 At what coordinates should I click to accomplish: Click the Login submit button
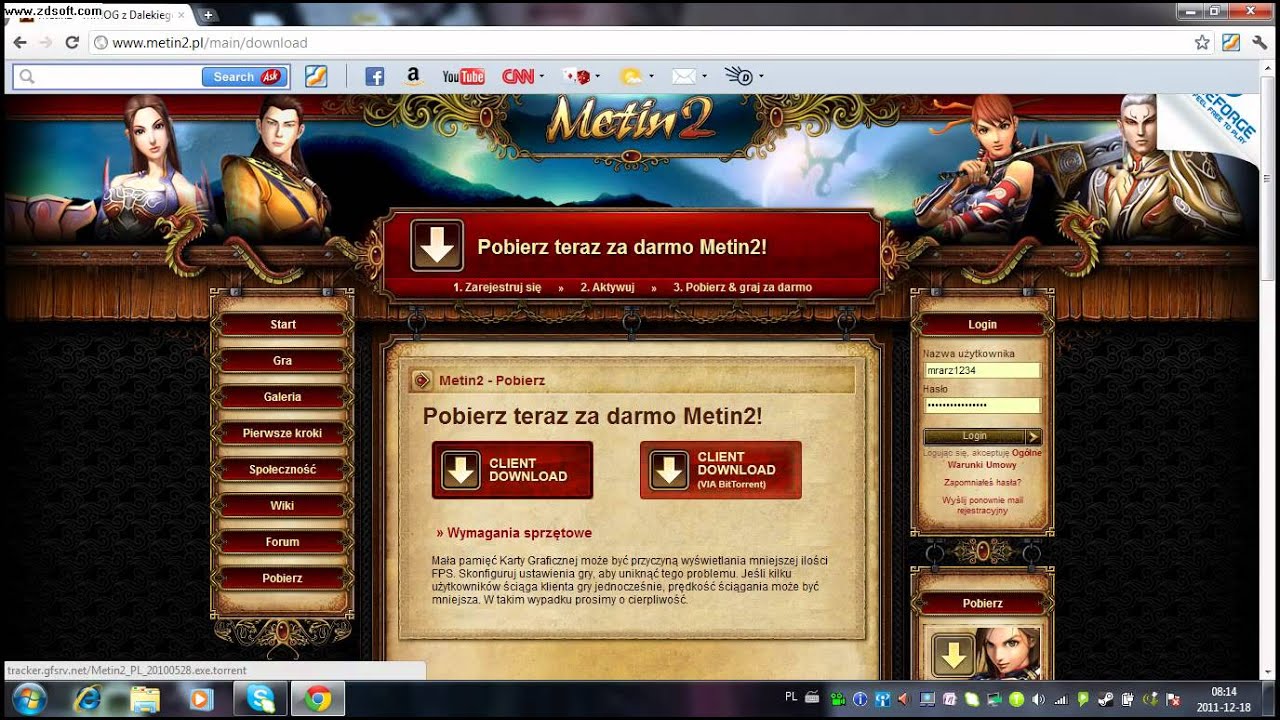982,436
